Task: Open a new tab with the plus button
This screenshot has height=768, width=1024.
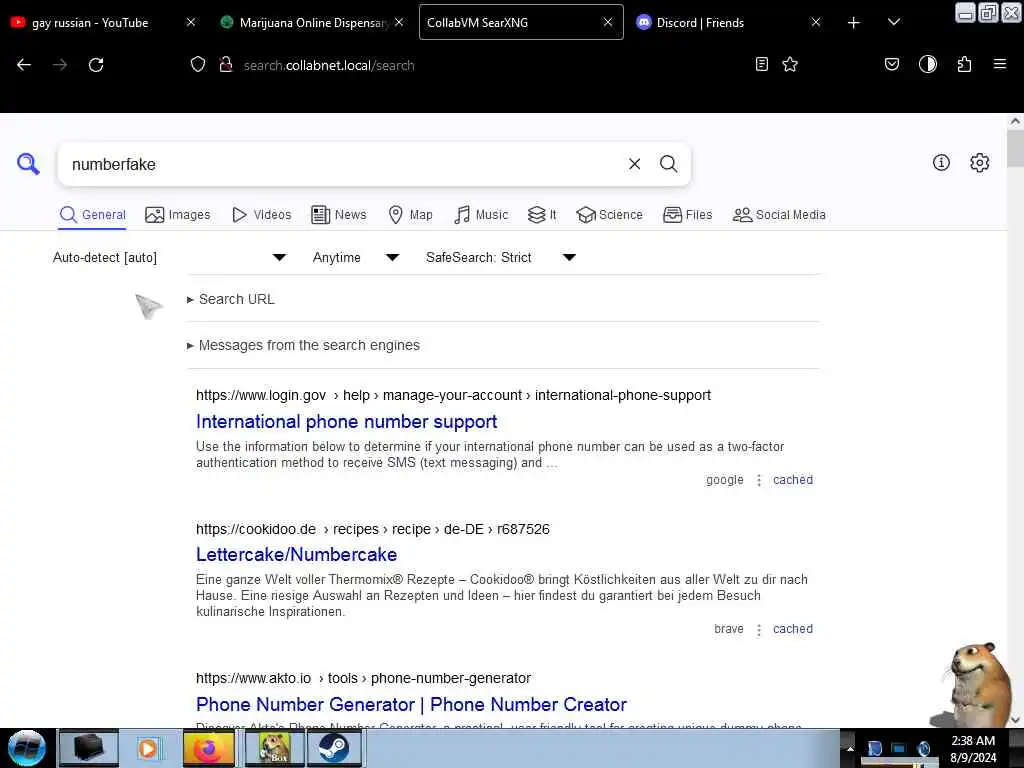Action: point(854,23)
